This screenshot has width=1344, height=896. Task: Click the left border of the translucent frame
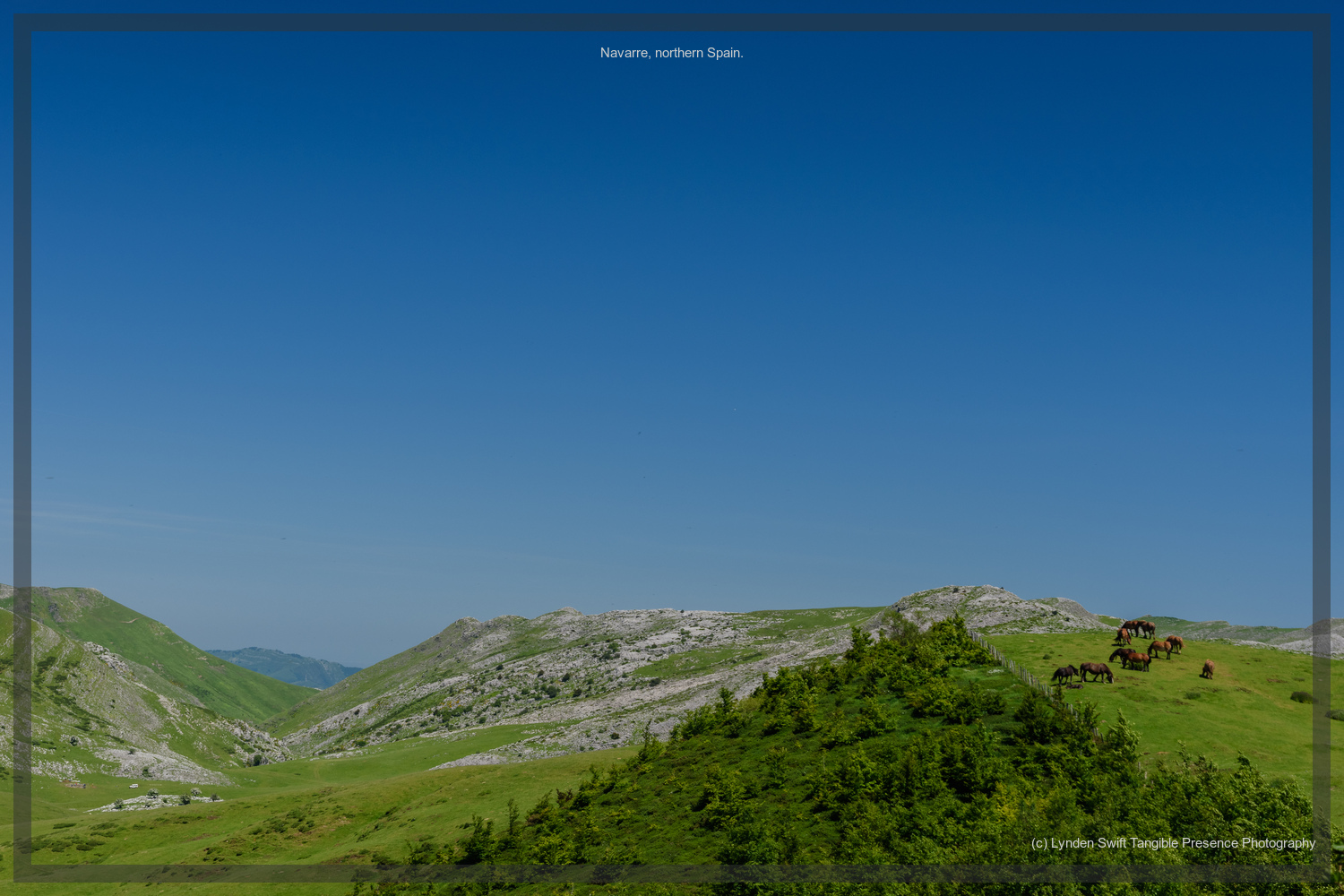22,448
